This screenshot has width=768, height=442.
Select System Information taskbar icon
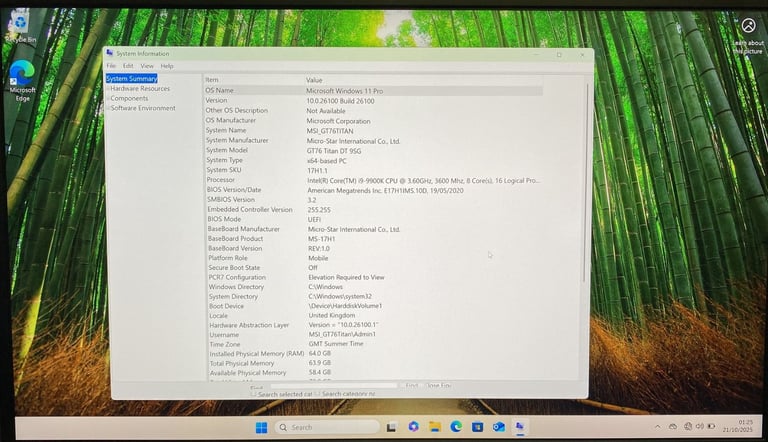(520, 427)
